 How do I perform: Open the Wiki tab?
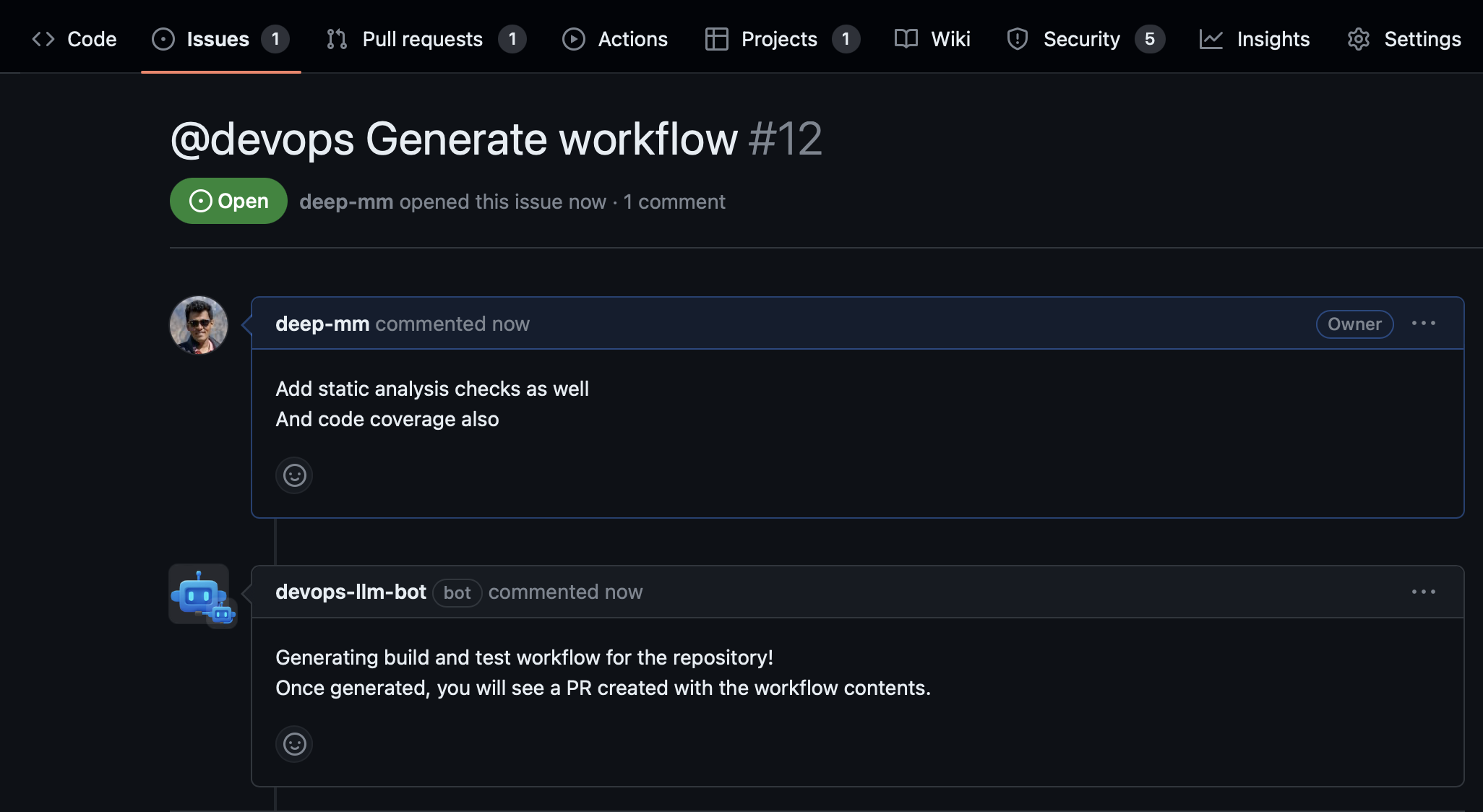point(932,39)
